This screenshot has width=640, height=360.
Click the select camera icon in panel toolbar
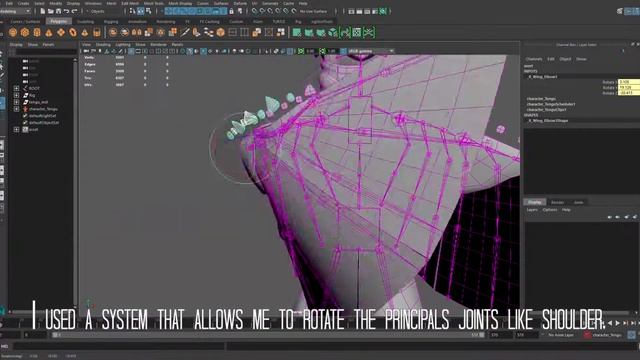(x=86, y=51)
